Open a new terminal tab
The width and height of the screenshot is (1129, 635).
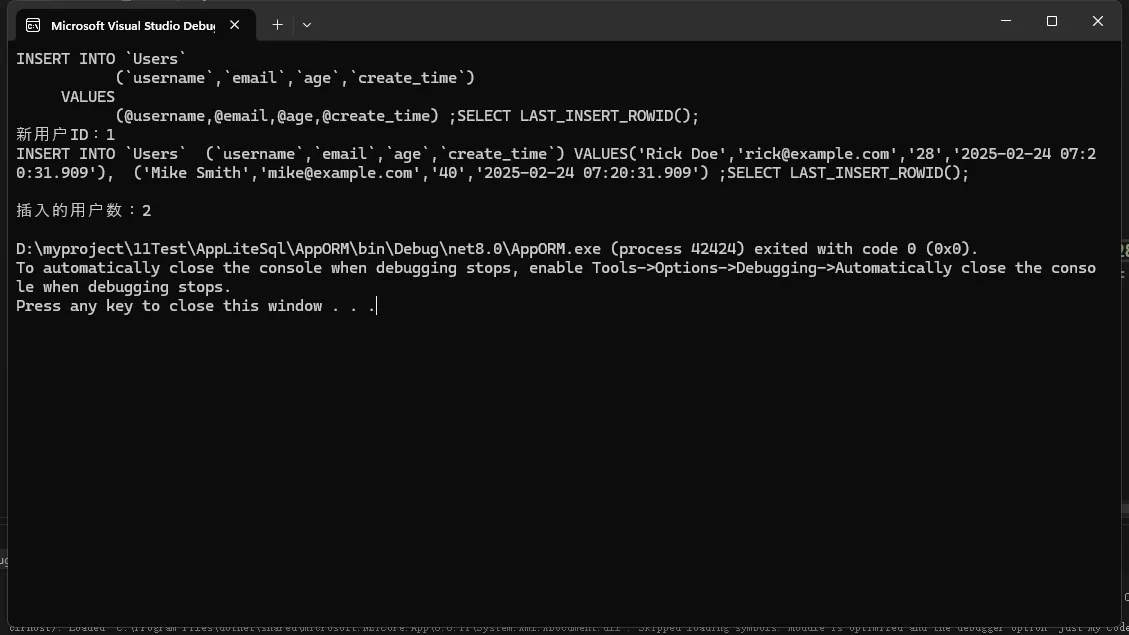(277, 24)
